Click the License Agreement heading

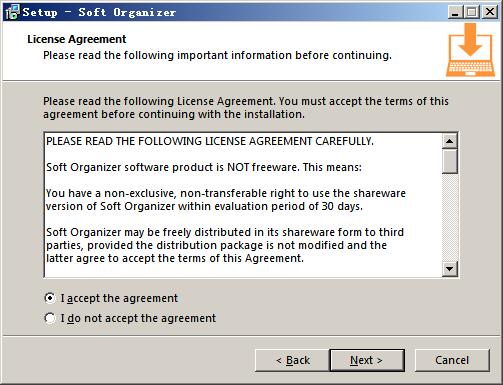(x=77, y=39)
